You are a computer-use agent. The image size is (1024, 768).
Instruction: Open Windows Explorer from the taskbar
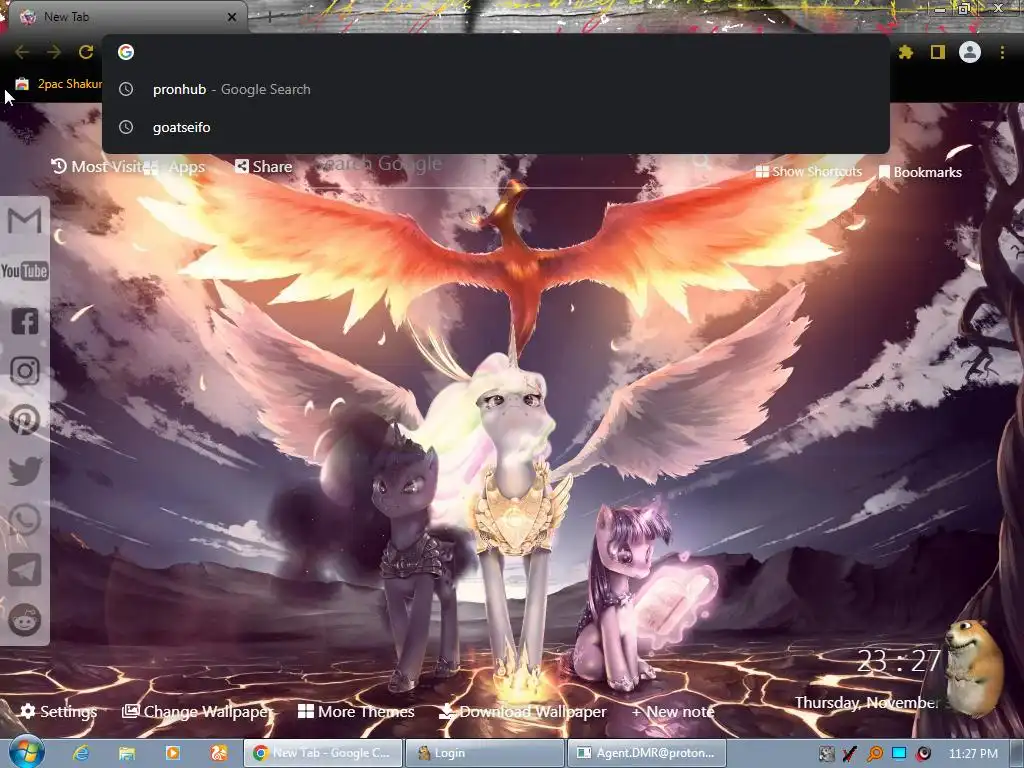click(x=127, y=753)
